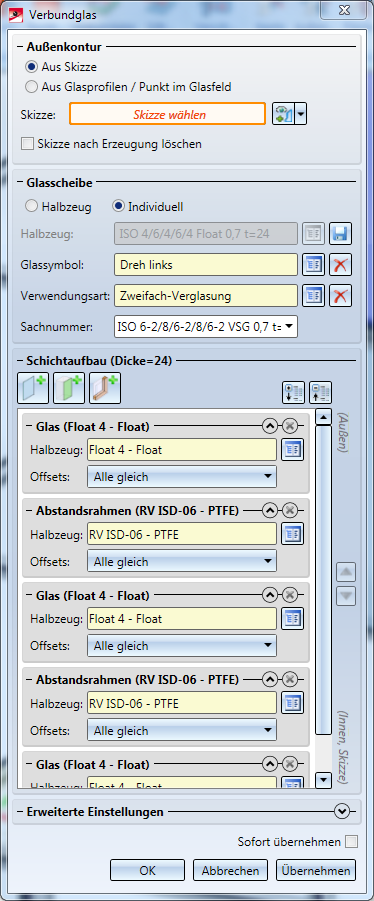
Task: Open catalogue for first RV ISD-06 Halbzeug
Action: (292, 534)
